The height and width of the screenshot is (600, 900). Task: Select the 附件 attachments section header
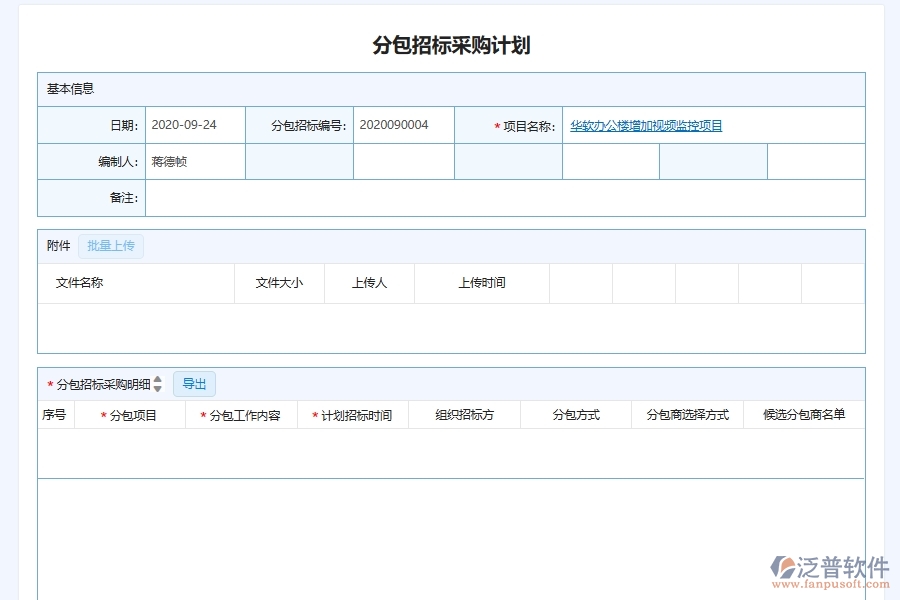(x=59, y=245)
